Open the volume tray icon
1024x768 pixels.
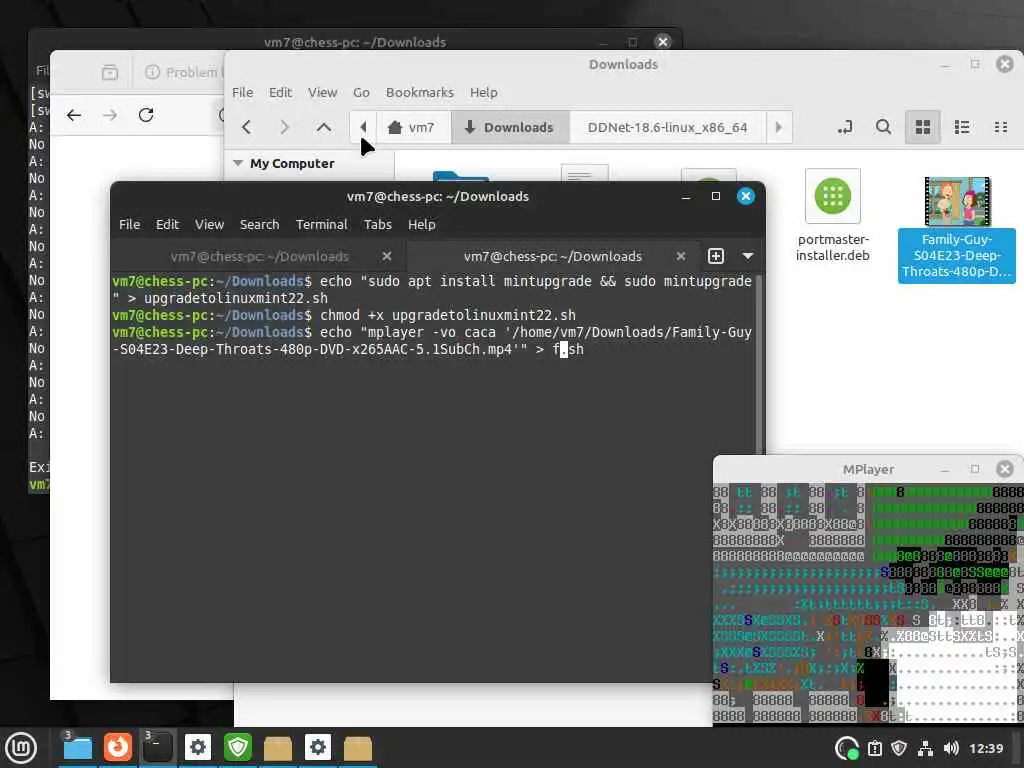(x=951, y=748)
